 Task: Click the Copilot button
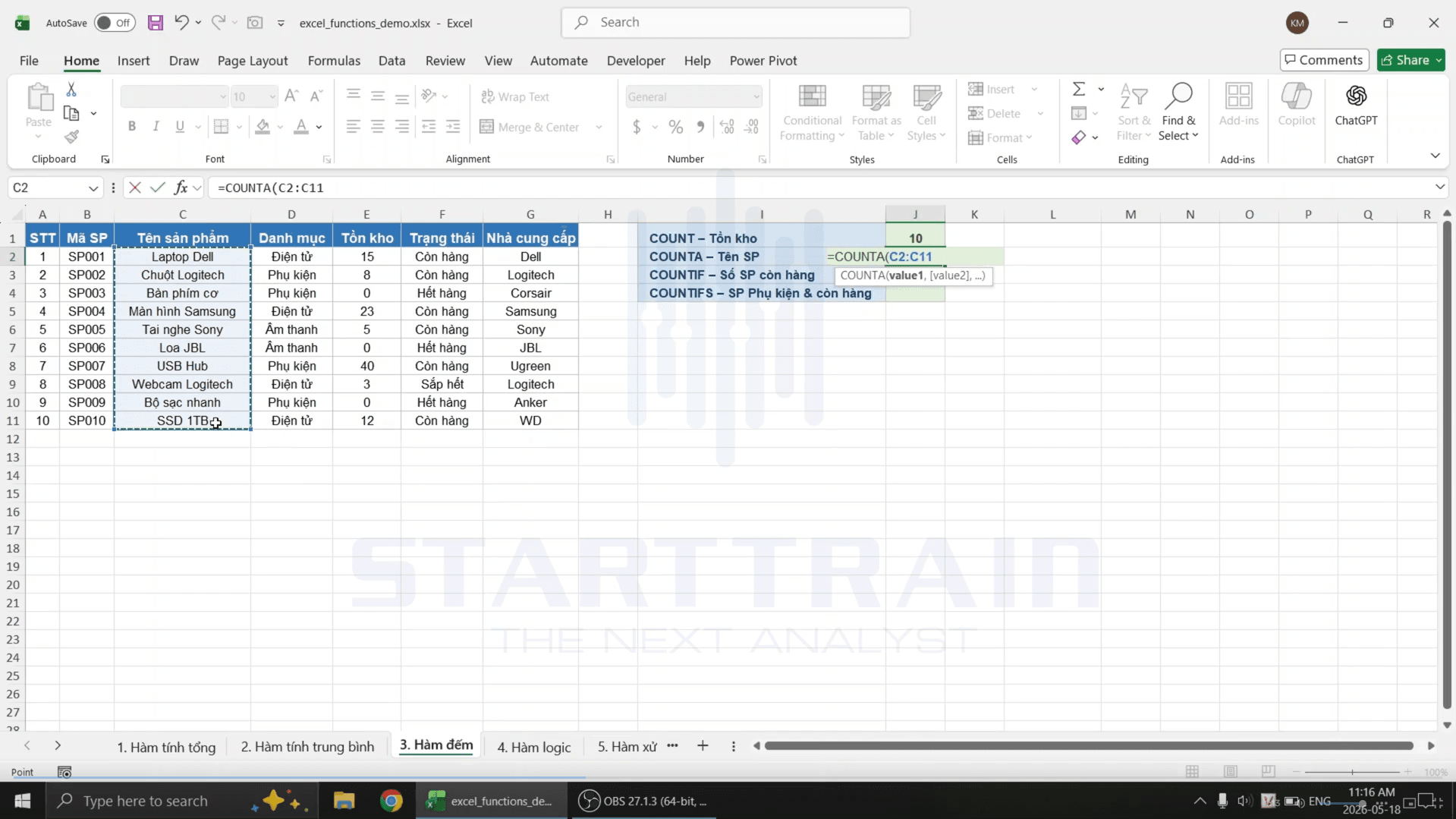[1296, 106]
